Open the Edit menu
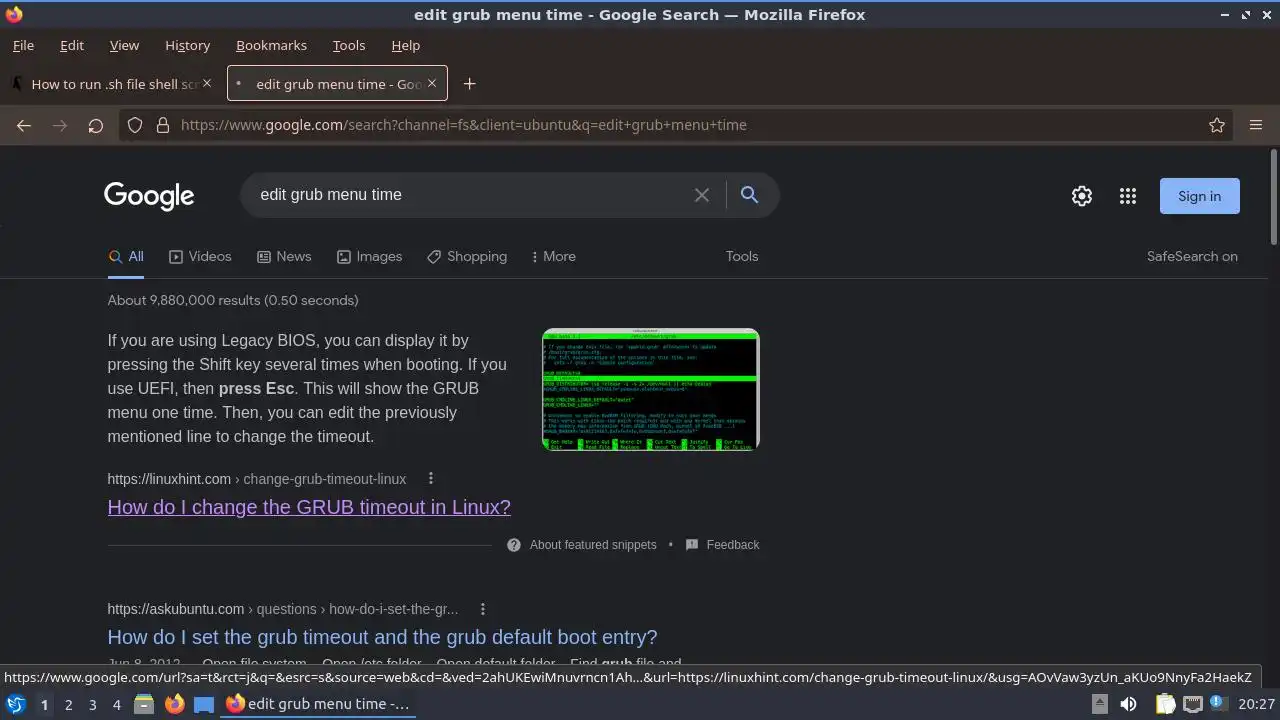The height and width of the screenshot is (720, 1280). click(72, 45)
